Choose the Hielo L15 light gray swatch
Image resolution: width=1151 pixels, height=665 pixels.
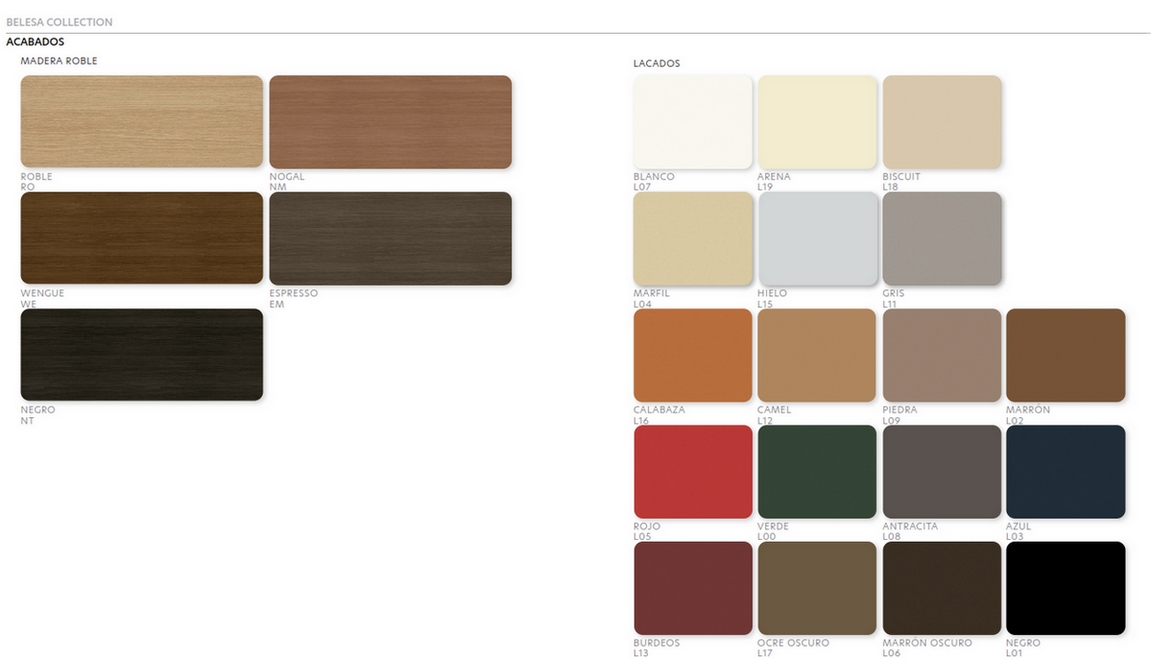point(817,239)
